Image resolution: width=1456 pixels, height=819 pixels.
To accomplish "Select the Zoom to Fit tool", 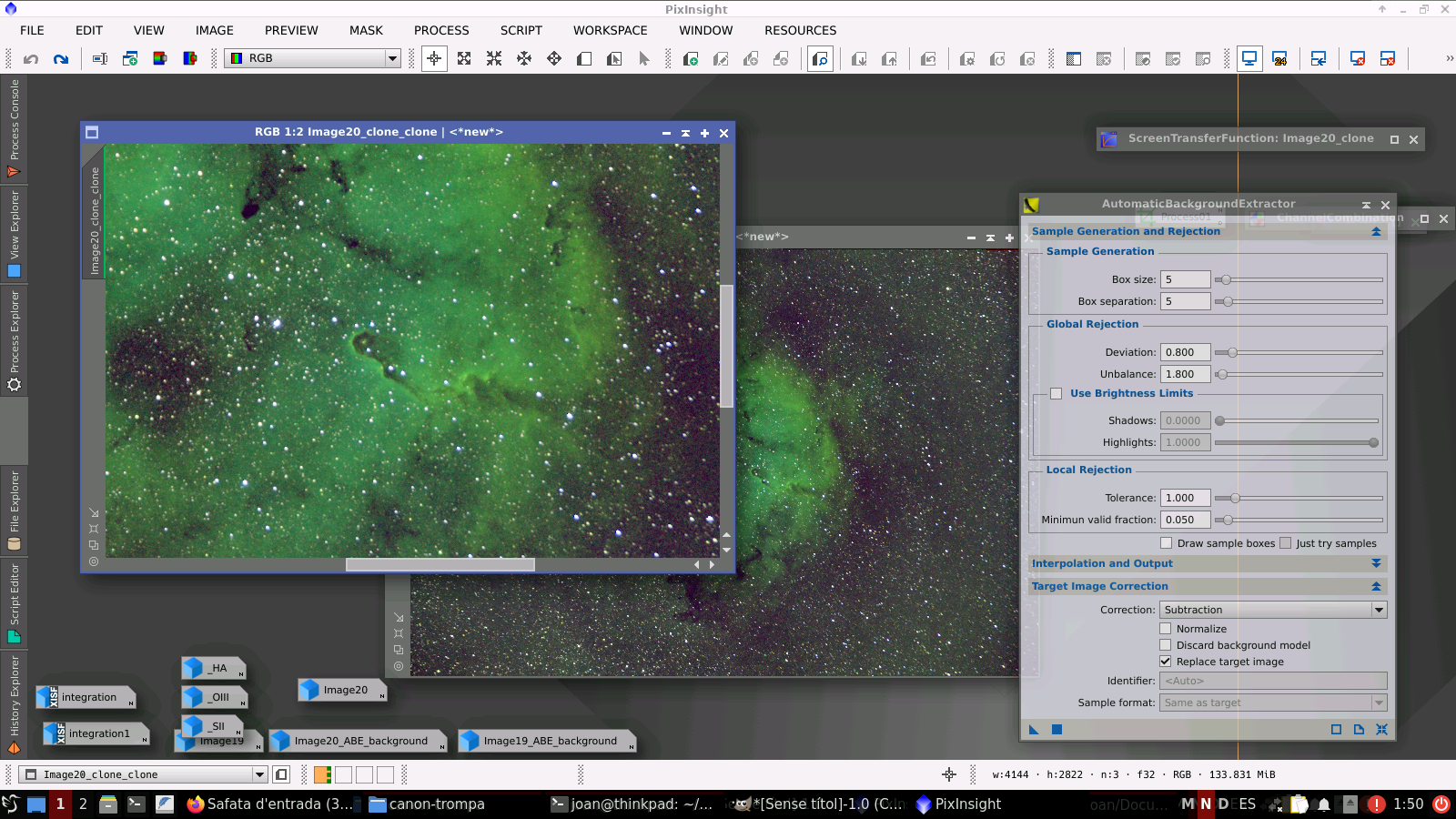I will tap(464, 59).
